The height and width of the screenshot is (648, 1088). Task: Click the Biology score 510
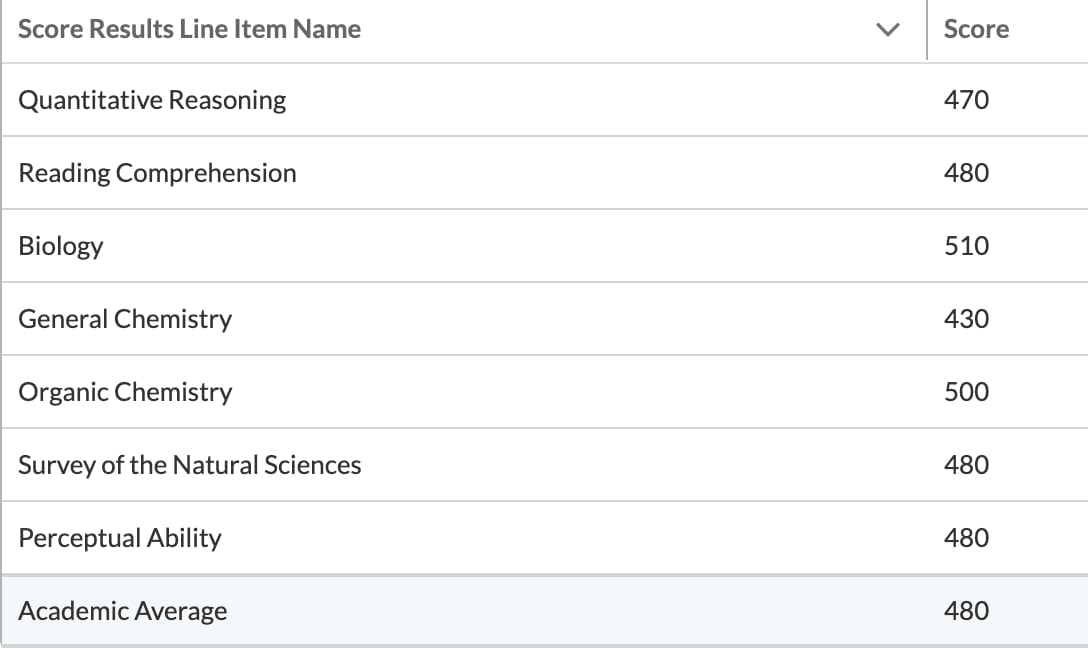(966, 246)
